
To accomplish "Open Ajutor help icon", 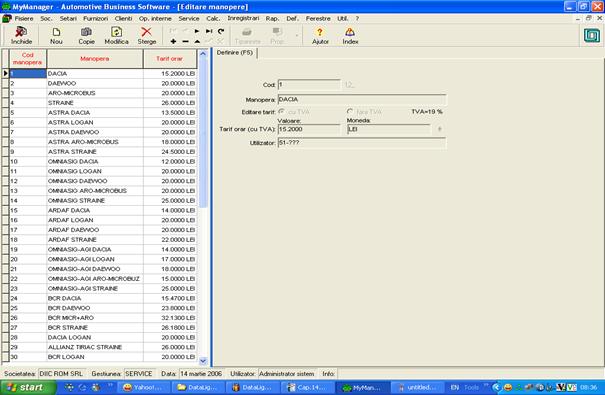I will (320, 35).
